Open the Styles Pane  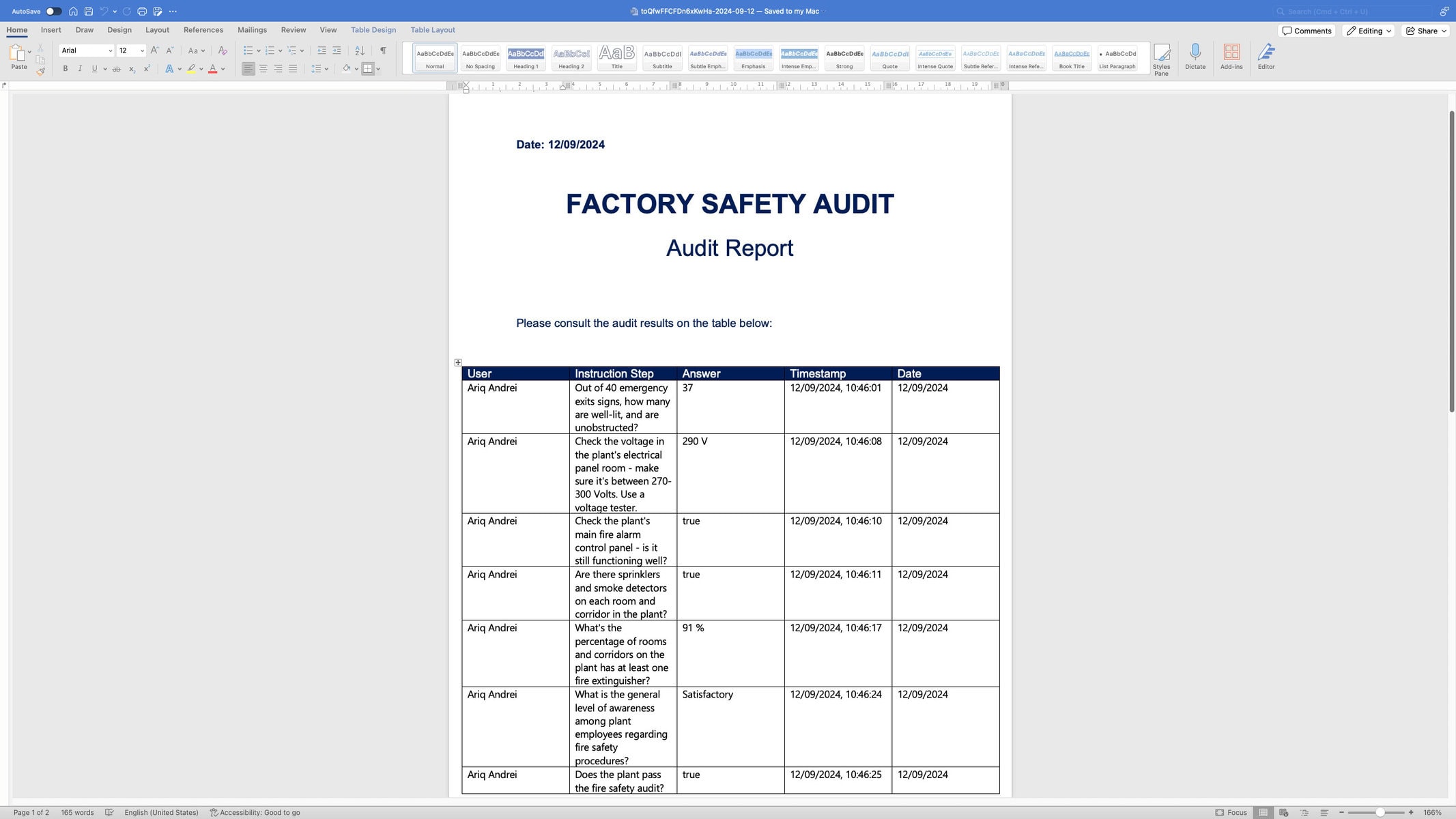1161,58
